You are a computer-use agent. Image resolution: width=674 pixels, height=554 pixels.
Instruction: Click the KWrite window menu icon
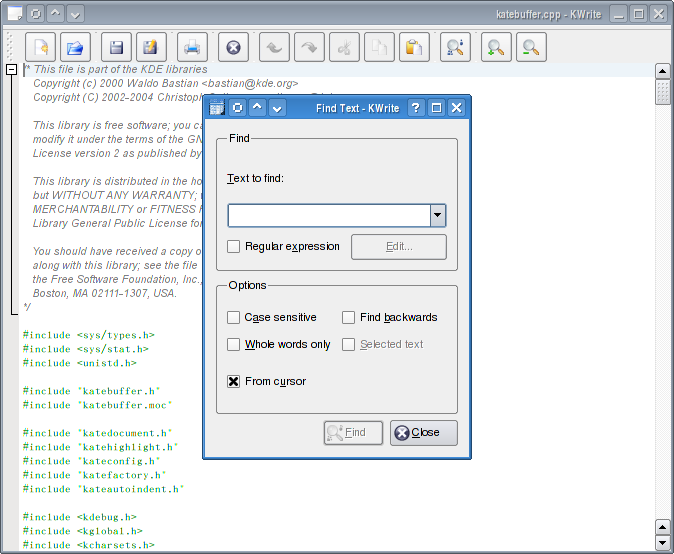[x=15, y=14]
